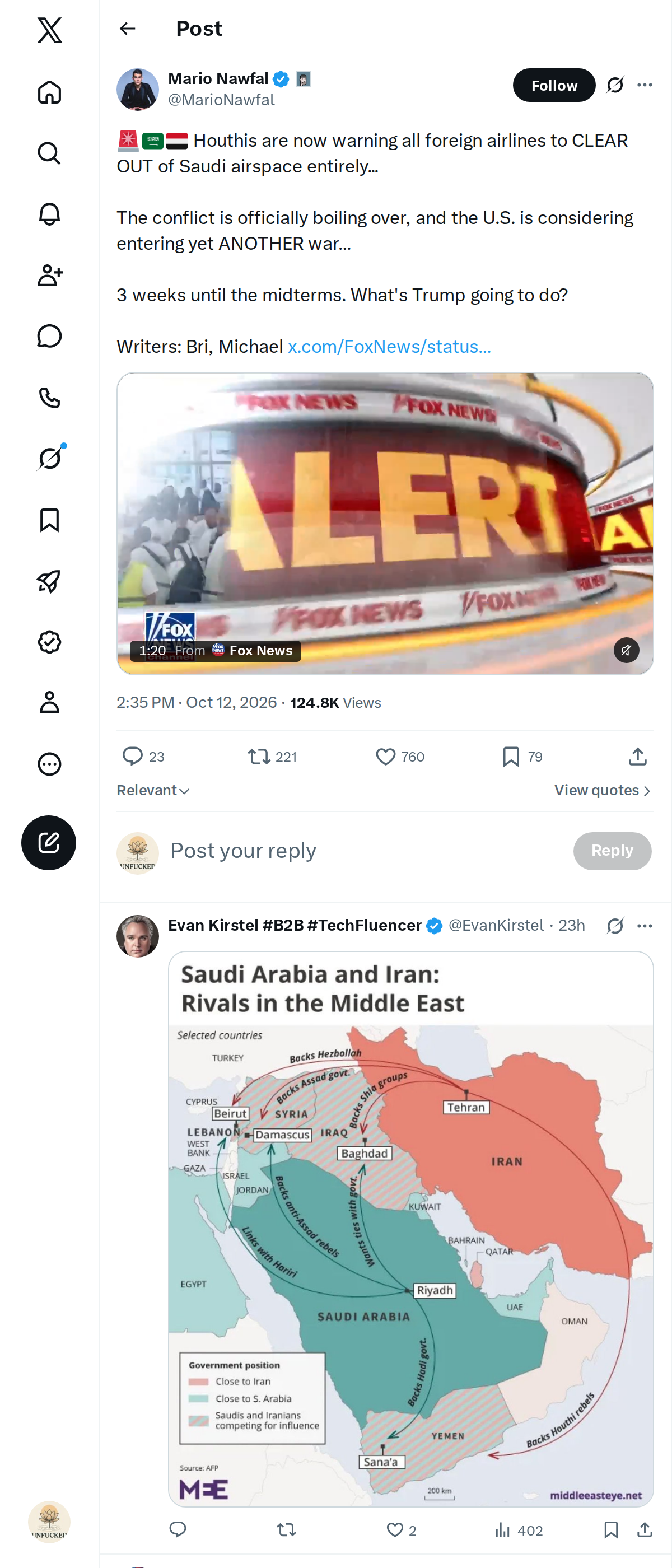Open Notifications bell icon
The width and height of the screenshot is (672, 1568).
pyautogui.click(x=49, y=214)
